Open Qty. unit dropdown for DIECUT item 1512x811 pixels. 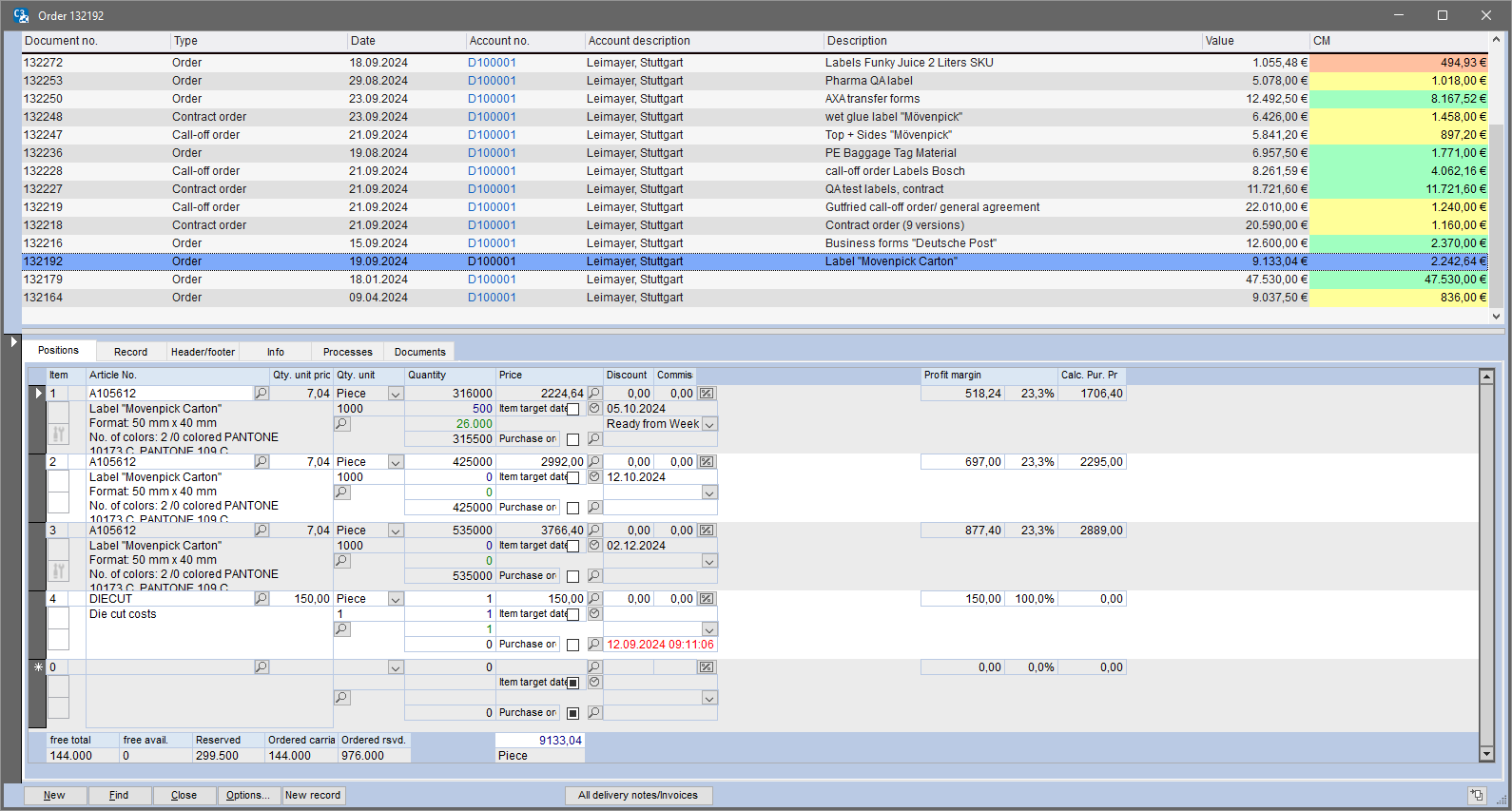point(396,599)
